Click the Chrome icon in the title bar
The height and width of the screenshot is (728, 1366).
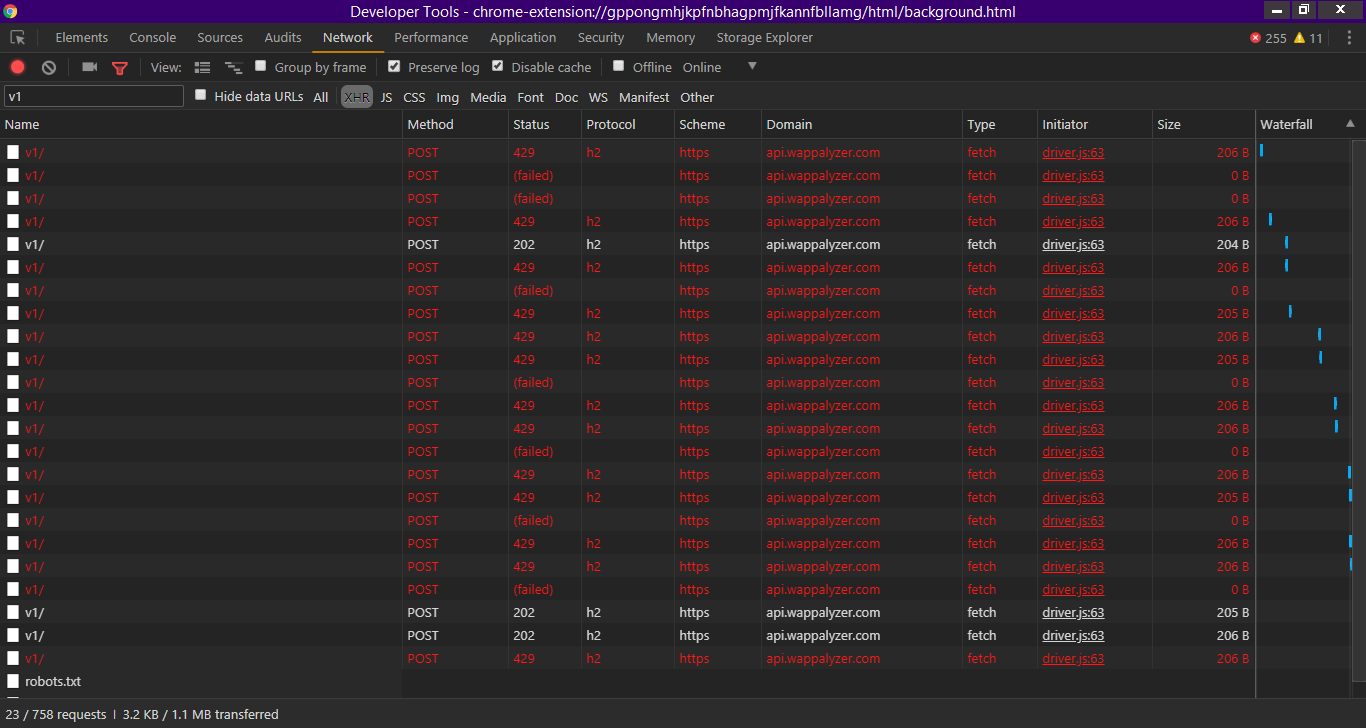[x=11, y=11]
